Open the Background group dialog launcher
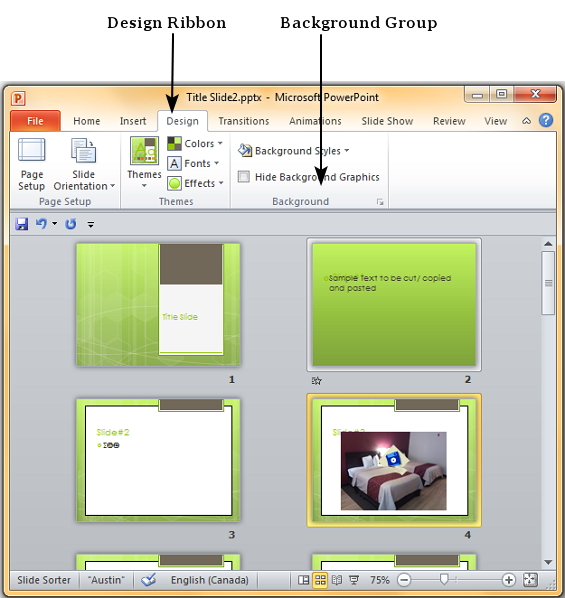The height and width of the screenshot is (598, 565). click(380, 202)
